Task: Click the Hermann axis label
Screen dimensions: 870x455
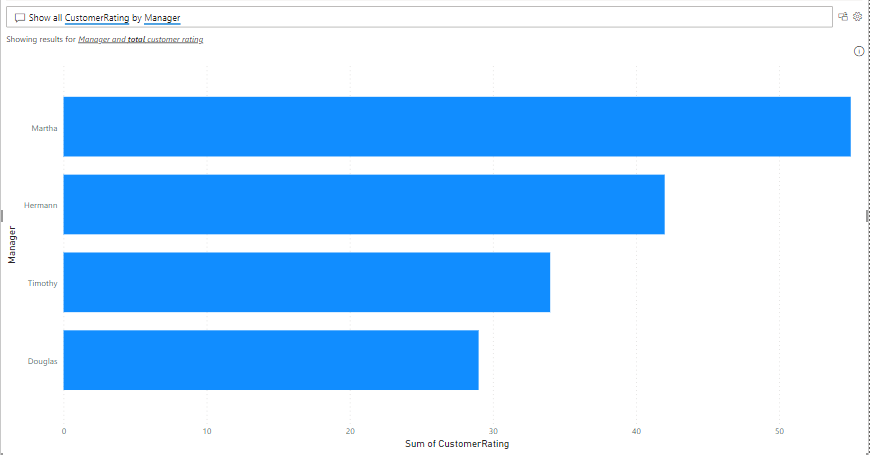Action: click(42, 205)
